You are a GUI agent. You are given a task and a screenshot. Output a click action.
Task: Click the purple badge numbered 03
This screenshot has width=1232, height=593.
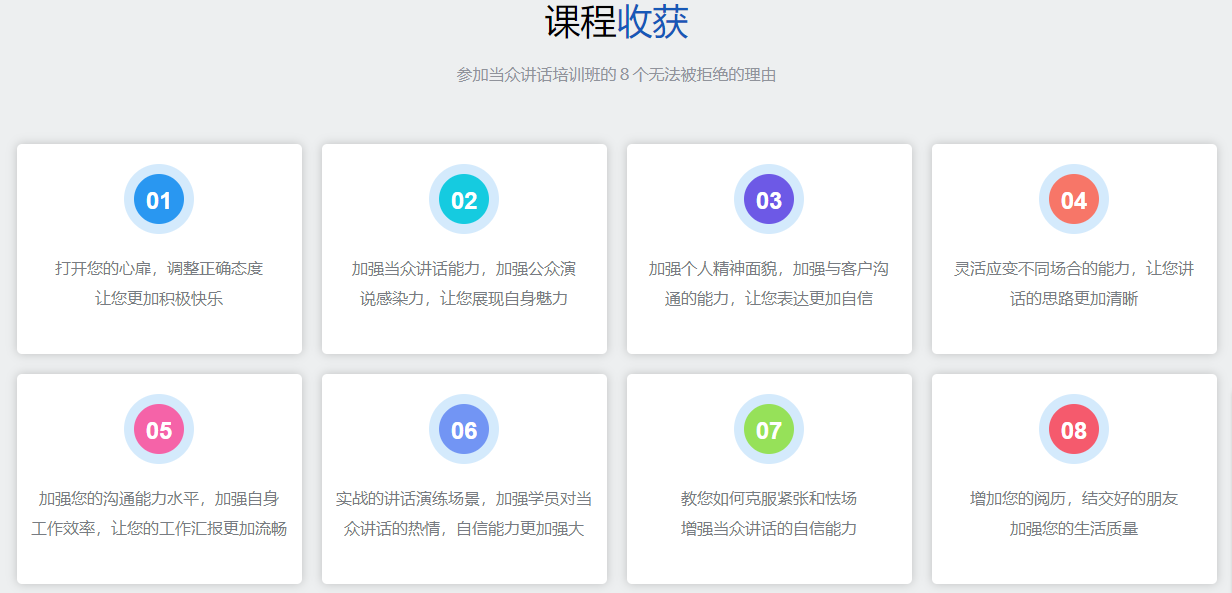coord(768,198)
